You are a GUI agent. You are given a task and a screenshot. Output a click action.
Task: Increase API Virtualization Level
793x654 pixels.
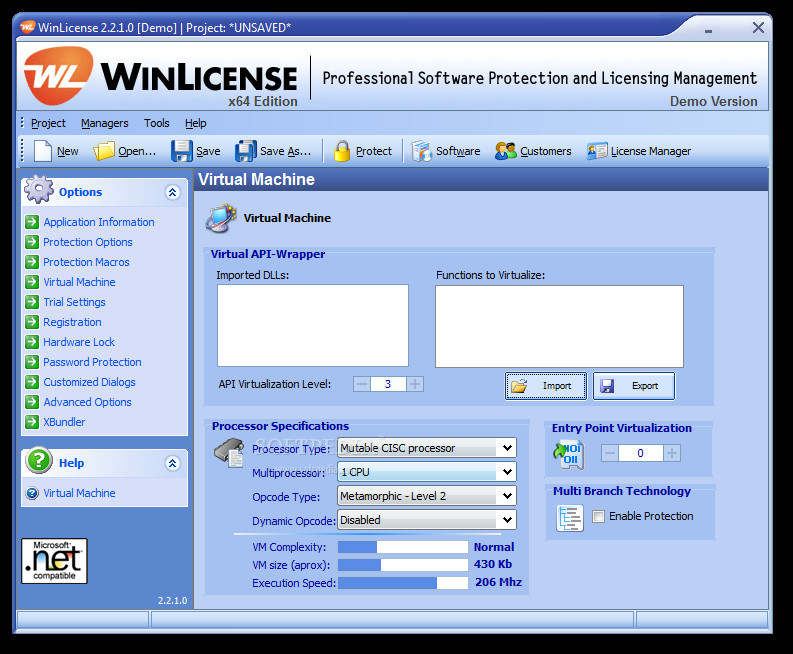click(x=415, y=384)
